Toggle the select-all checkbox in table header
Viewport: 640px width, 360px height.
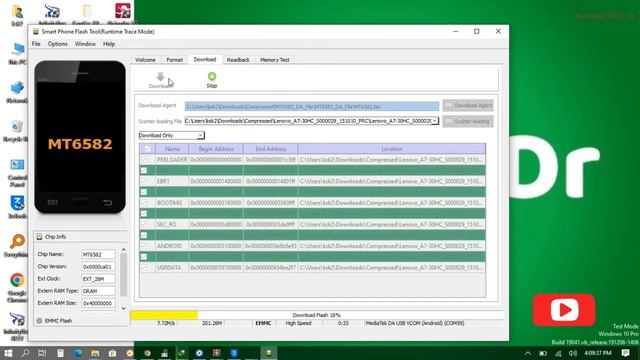[x=147, y=149]
